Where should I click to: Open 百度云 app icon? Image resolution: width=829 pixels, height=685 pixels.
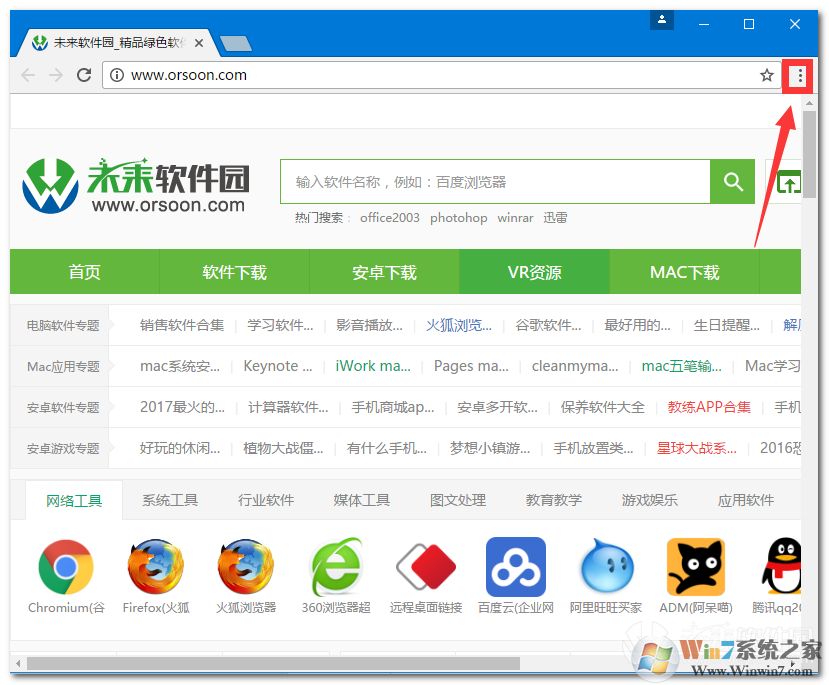coord(516,567)
